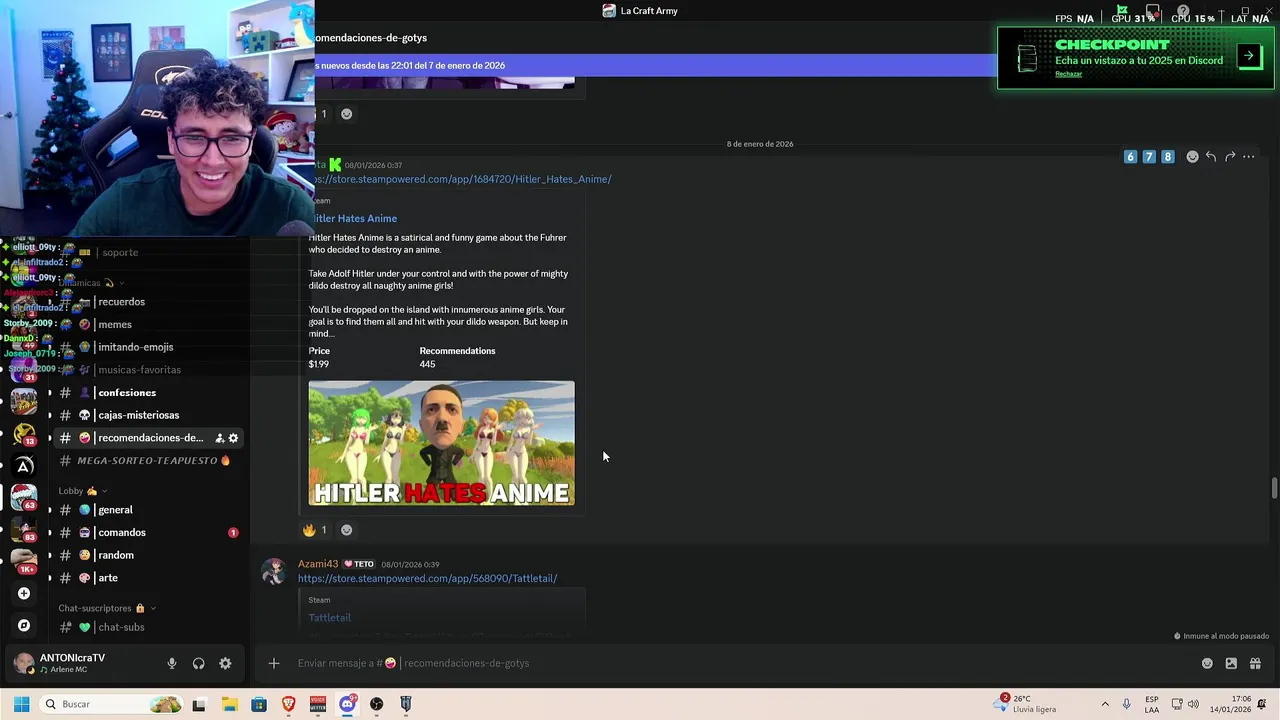Collapse the Lobby category
Viewport: 1280px width, 720px height.
tap(82, 491)
